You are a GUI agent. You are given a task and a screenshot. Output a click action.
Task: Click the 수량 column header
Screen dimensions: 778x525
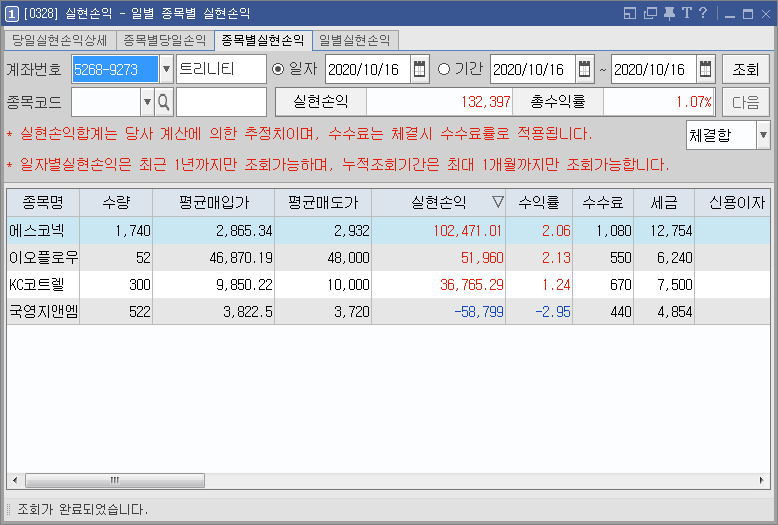pos(116,202)
